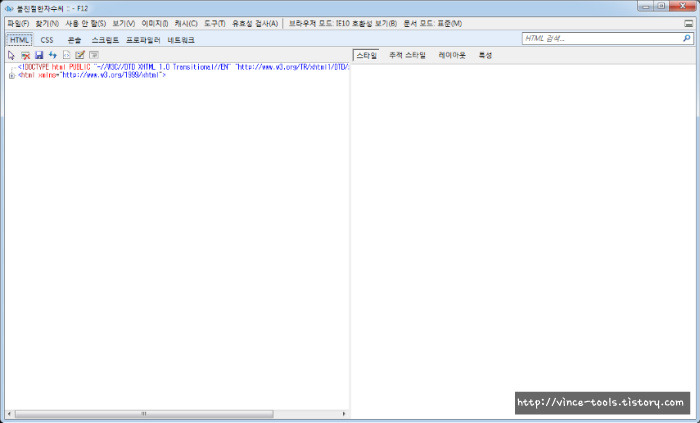Click the clear browser cache icon with red X

[25, 55]
